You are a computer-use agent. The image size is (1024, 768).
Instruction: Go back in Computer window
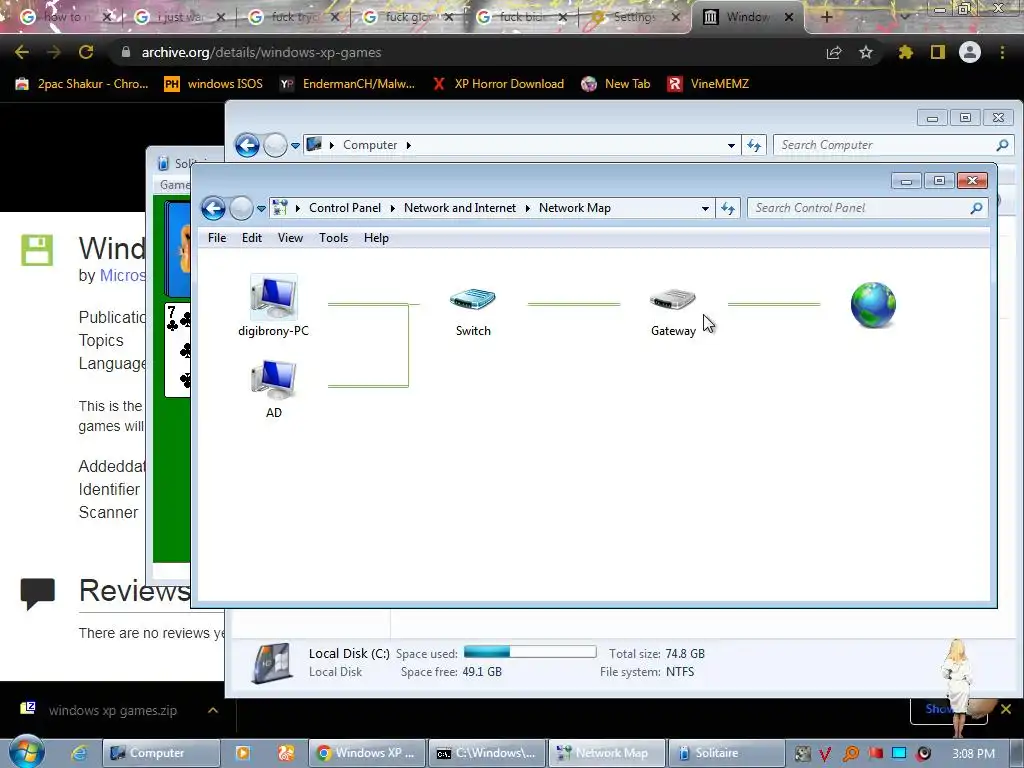(x=247, y=145)
